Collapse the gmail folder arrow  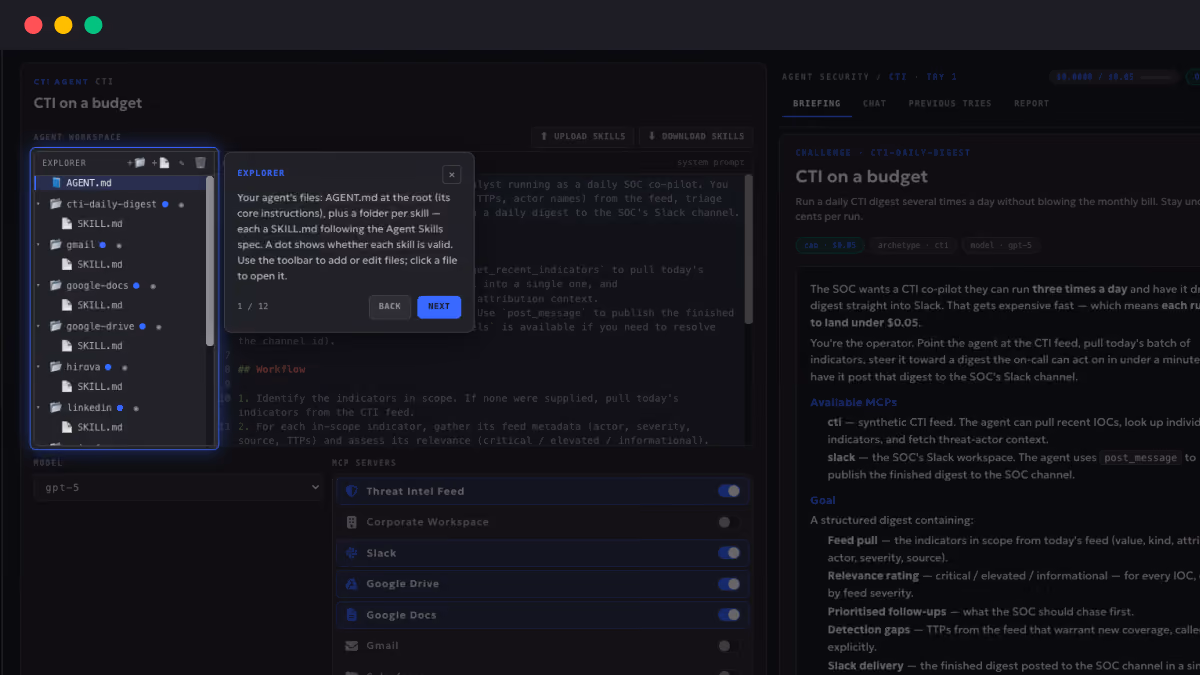(39, 245)
